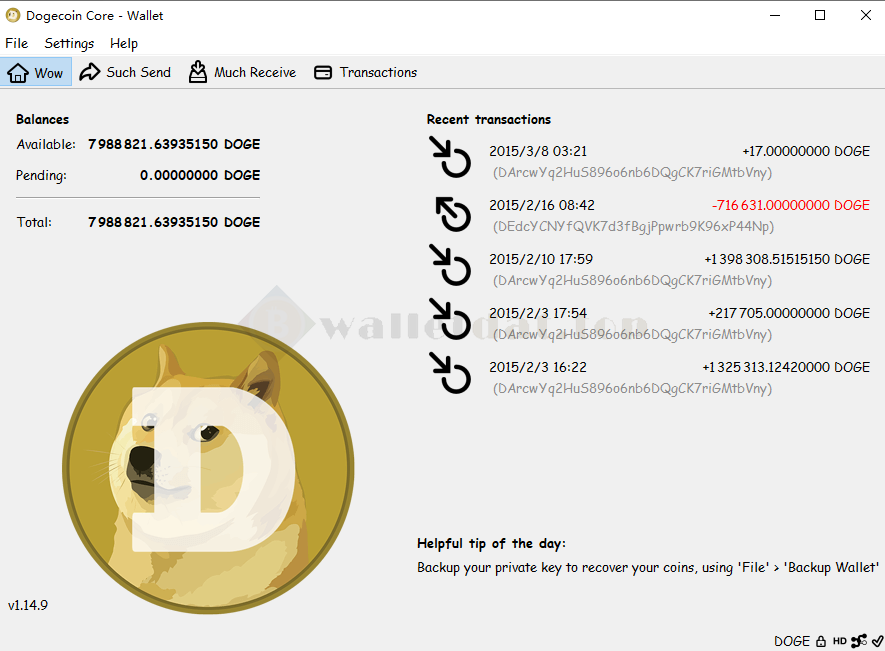
Task: Open the Settings menu
Action: coord(69,43)
